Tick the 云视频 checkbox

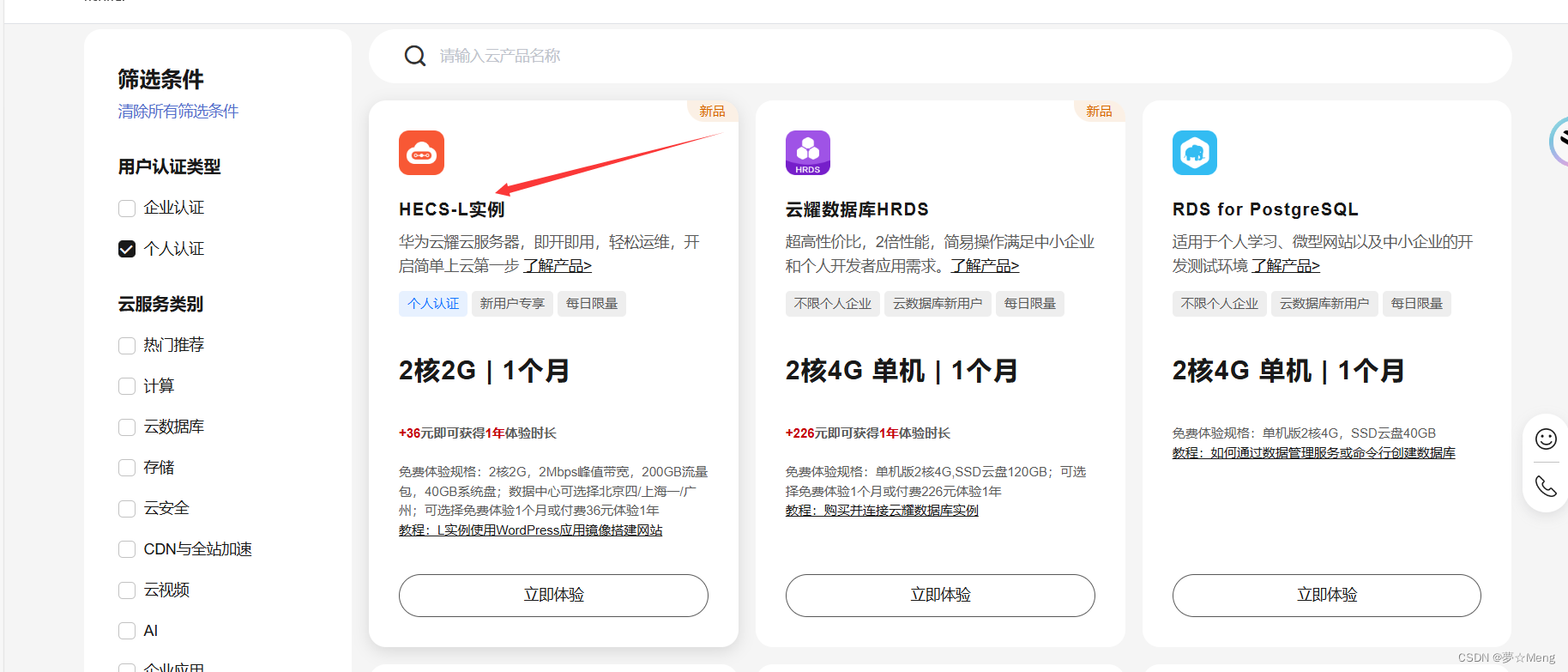[127, 590]
